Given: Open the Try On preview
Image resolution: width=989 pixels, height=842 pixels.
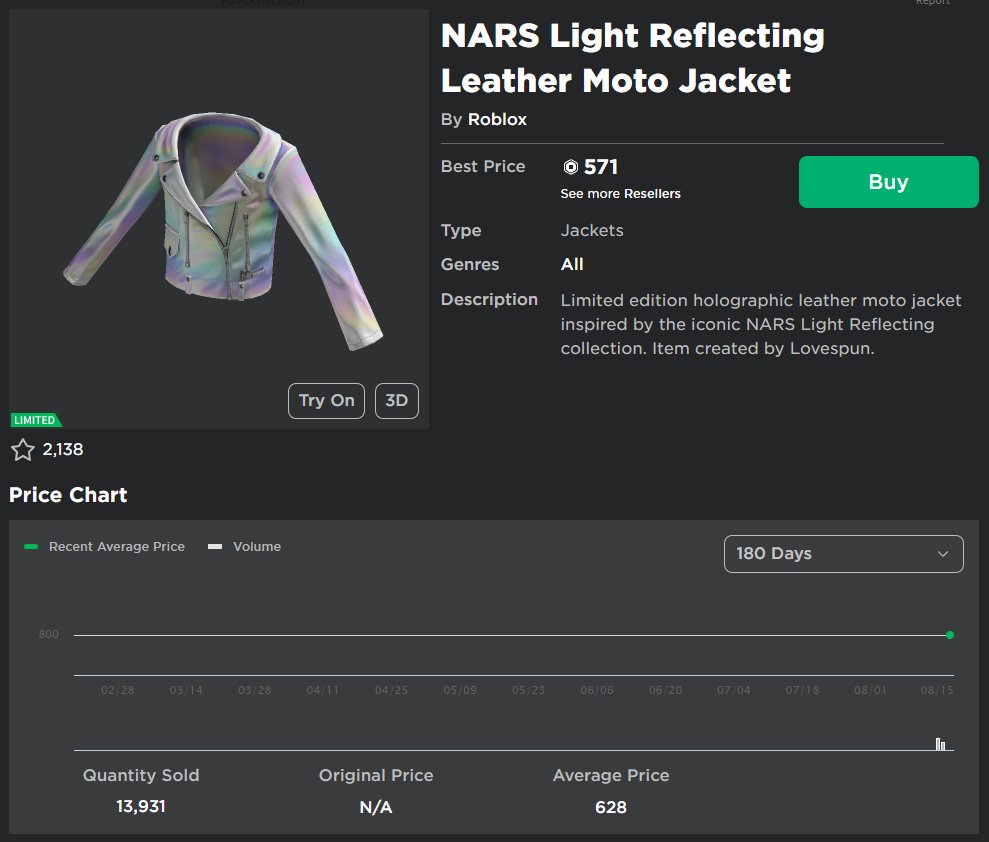Looking at the screenshot, I should pyautogui.click(x=326, y=401).
